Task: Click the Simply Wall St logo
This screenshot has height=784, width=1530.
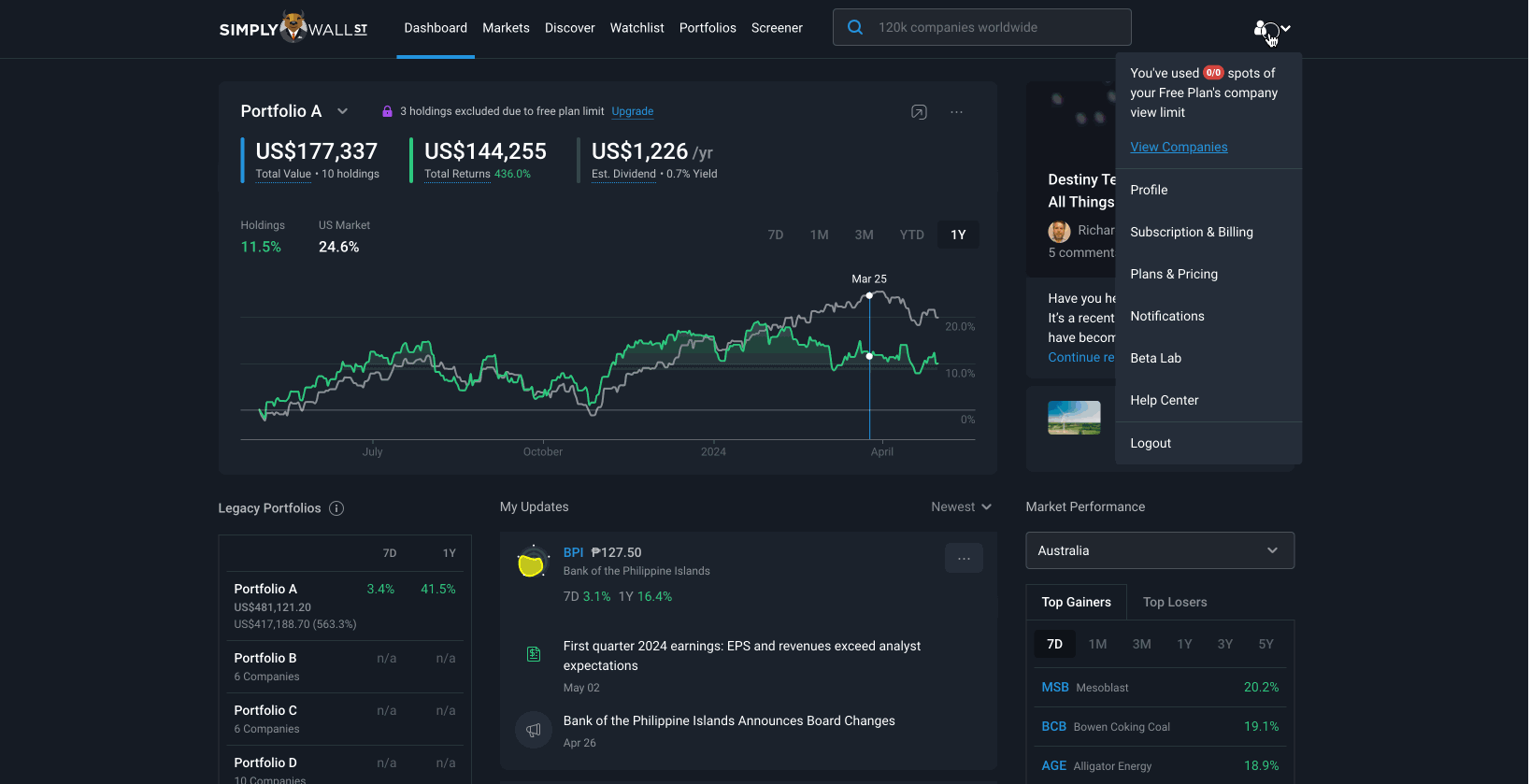Action: pos(293,28)
